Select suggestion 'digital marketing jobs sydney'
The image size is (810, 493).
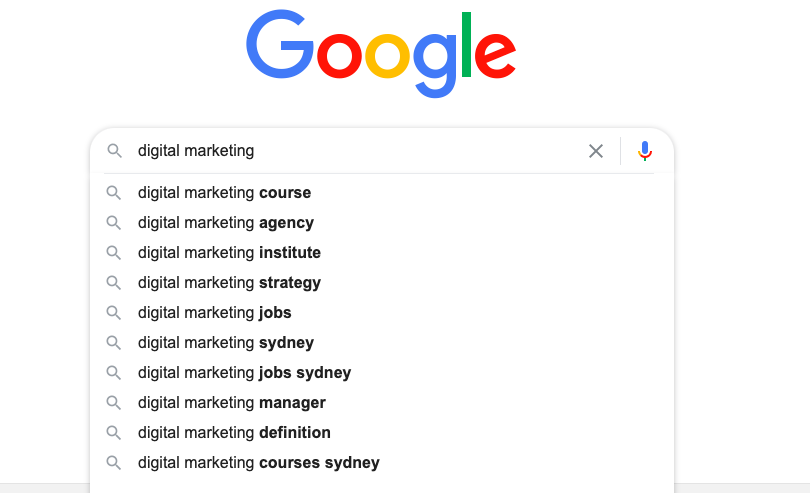pos(244,373)
